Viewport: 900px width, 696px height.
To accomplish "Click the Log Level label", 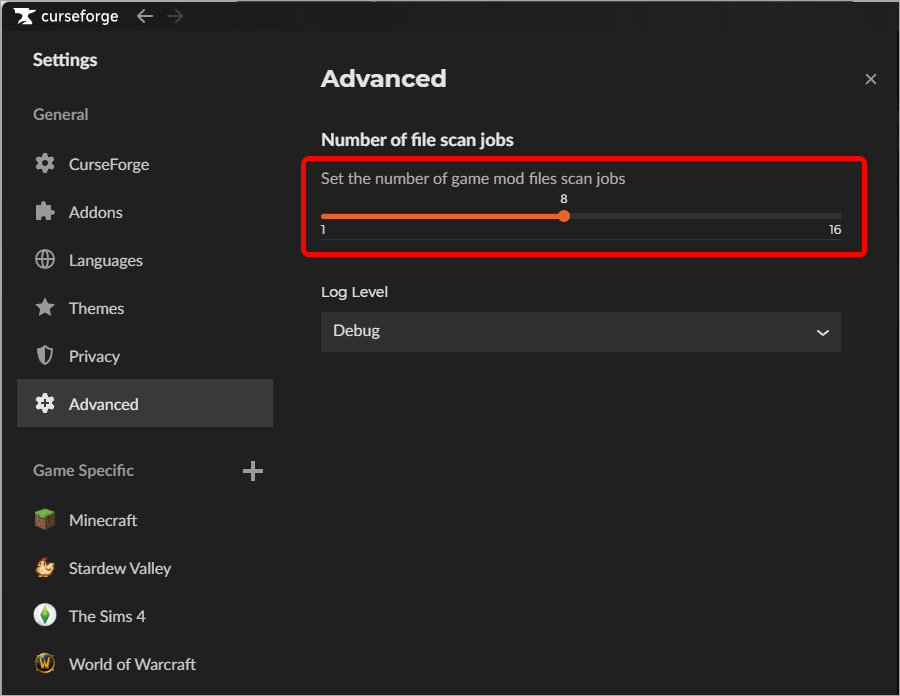I will tap(354, 292).
